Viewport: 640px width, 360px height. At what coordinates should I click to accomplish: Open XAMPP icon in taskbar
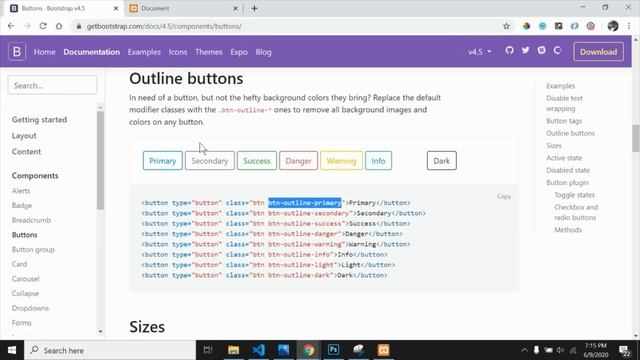tap(383, 350)
